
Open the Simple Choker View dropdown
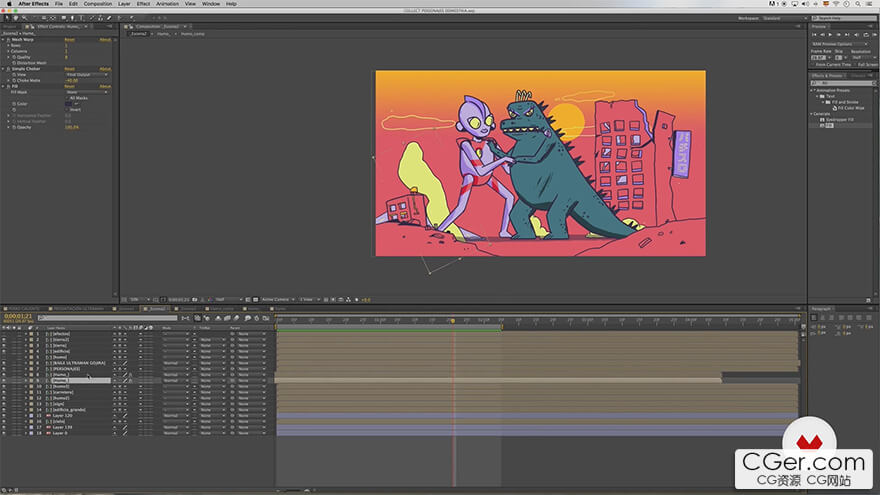(87, 74)
